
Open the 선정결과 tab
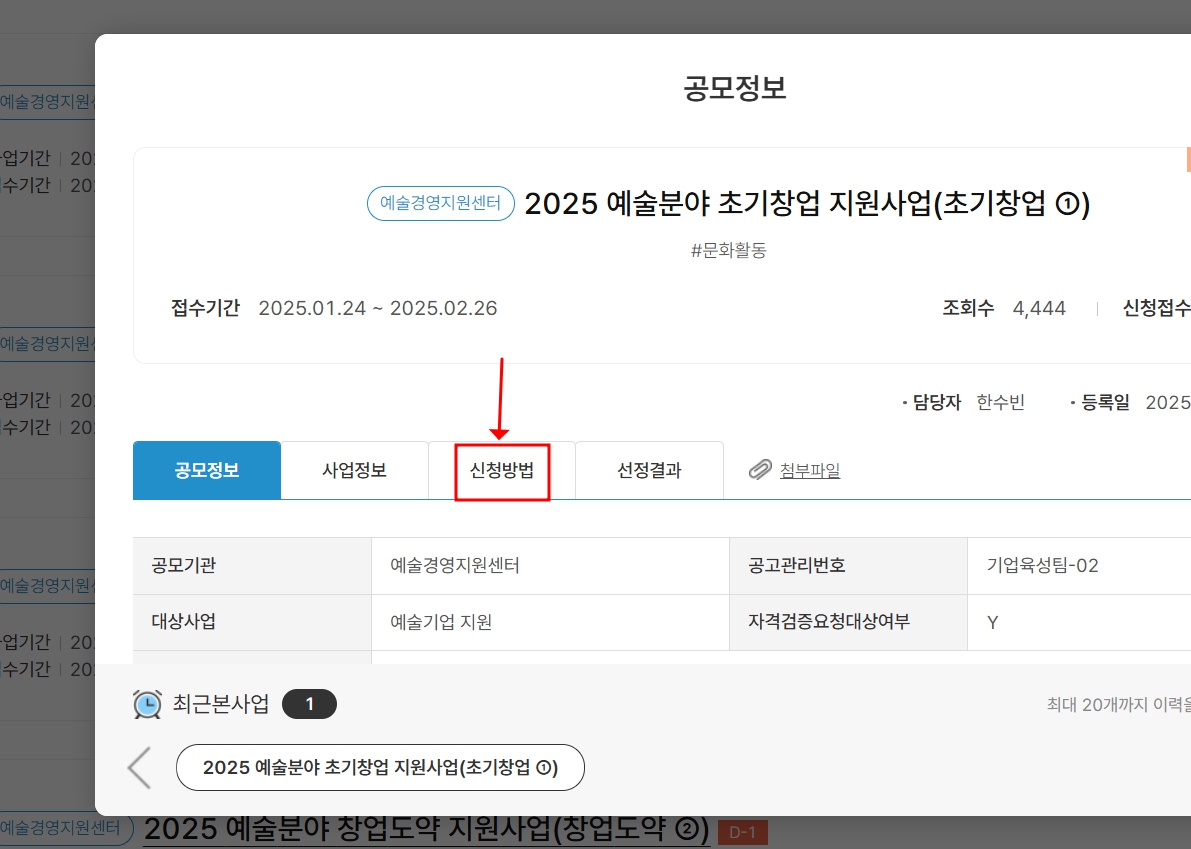(649, 470)
